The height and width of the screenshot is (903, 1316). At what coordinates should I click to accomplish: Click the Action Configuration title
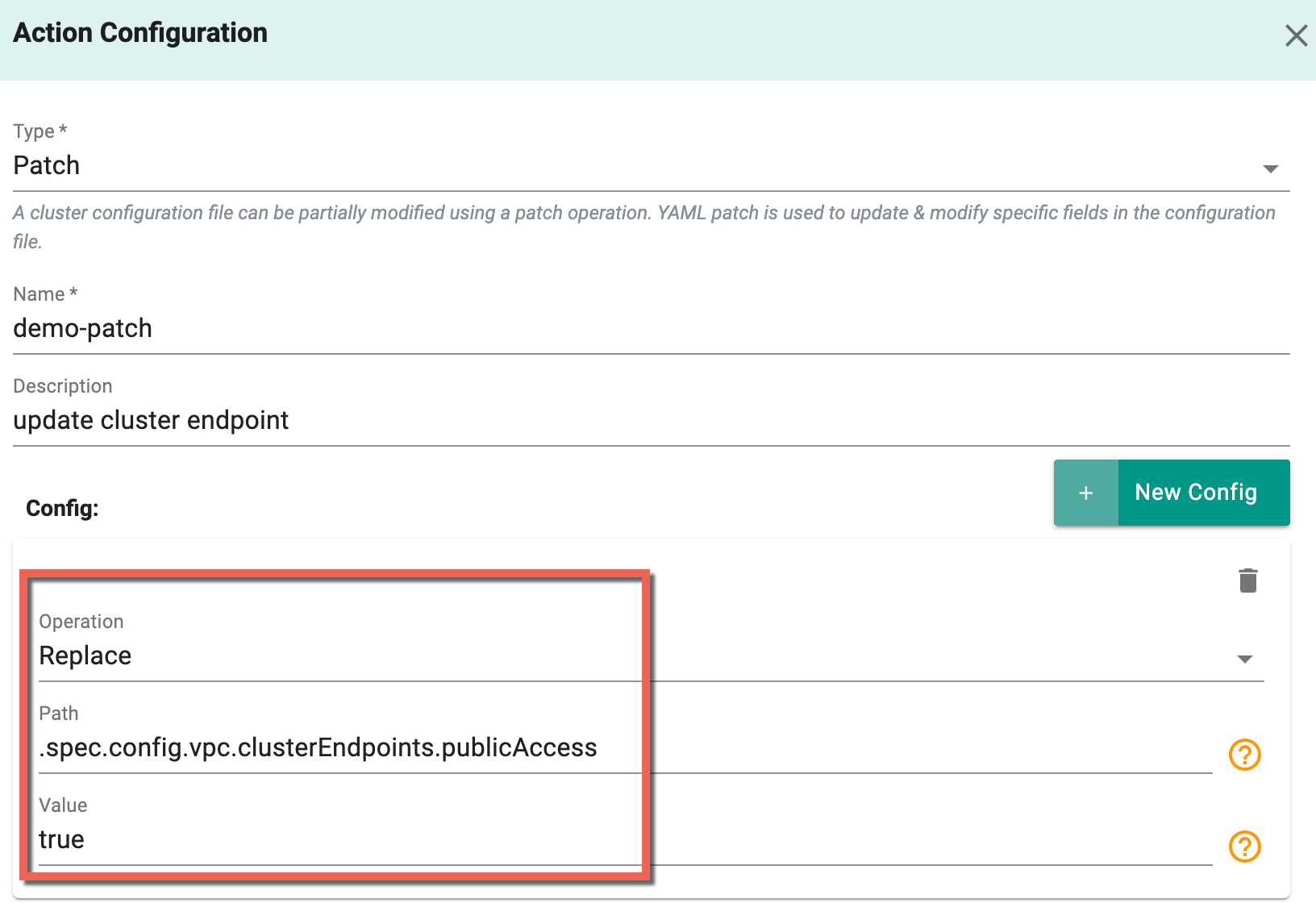pos(140,33)
